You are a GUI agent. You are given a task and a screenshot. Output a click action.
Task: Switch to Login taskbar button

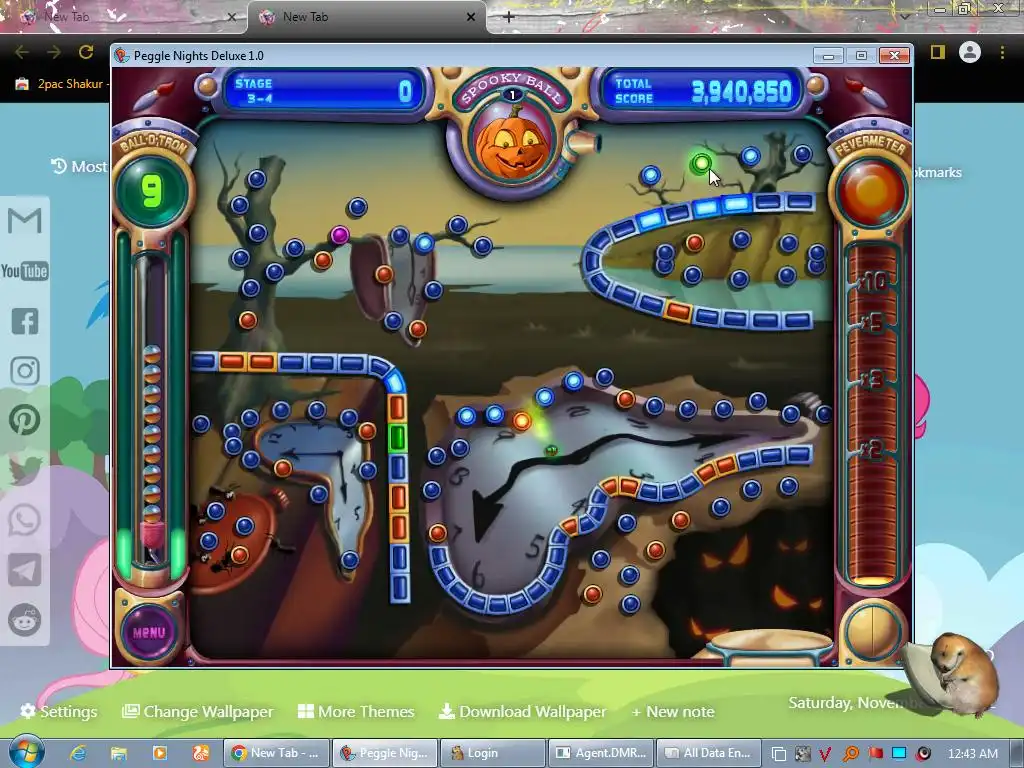pos(493,753)
